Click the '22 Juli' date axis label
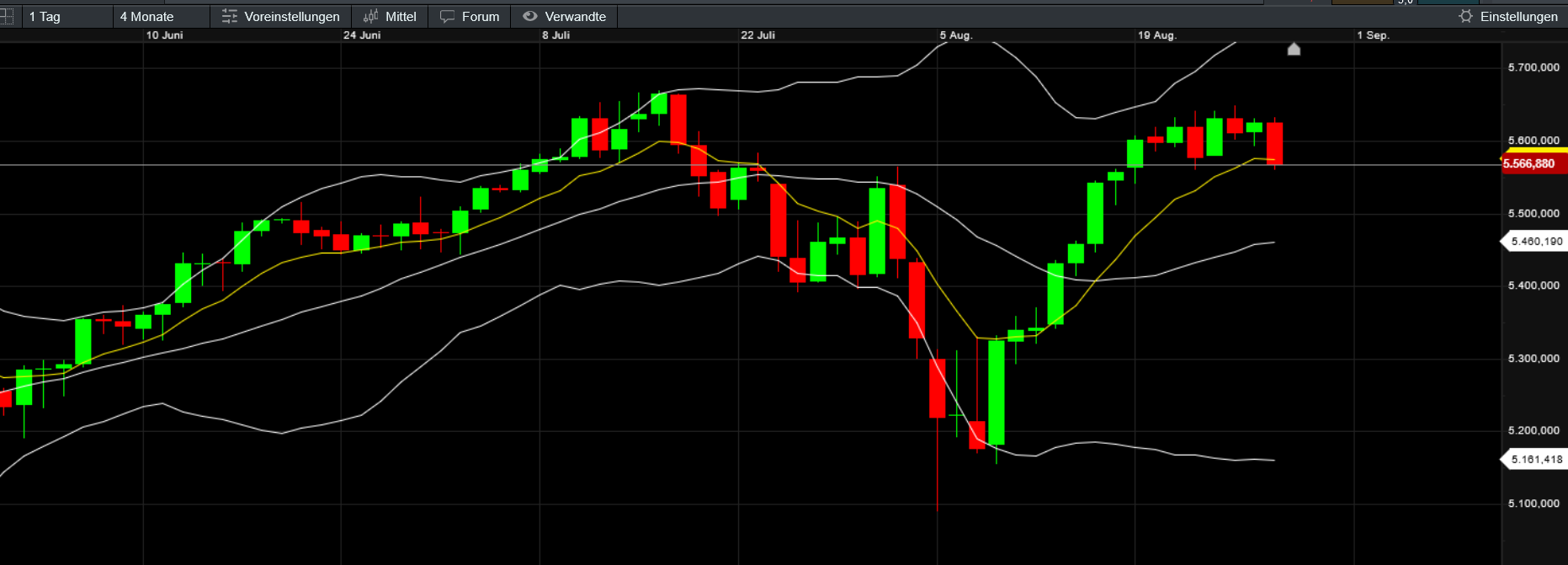Viewport: 1568px width, 565px height. [757, 35]
